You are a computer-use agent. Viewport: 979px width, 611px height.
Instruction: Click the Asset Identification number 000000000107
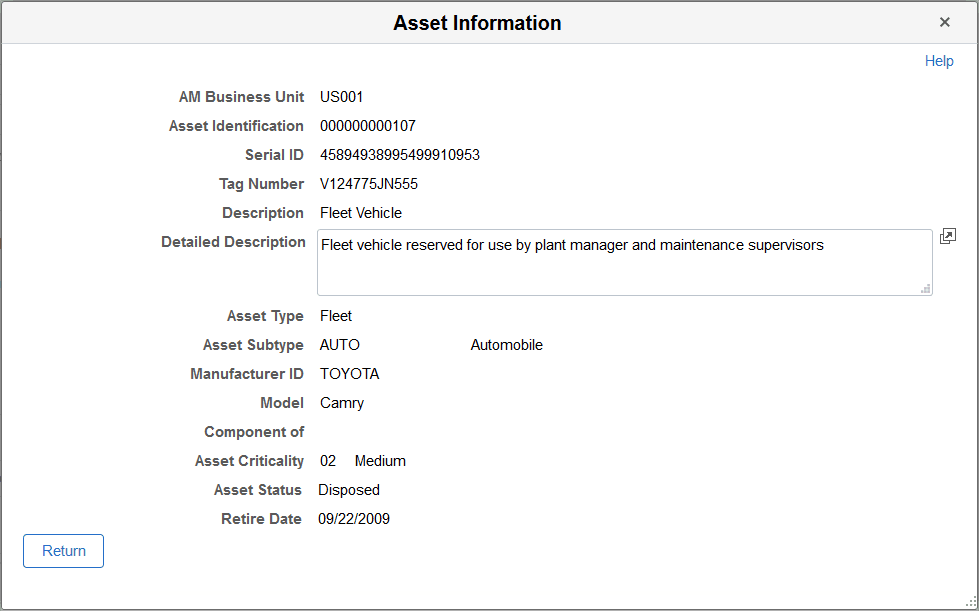366,126
